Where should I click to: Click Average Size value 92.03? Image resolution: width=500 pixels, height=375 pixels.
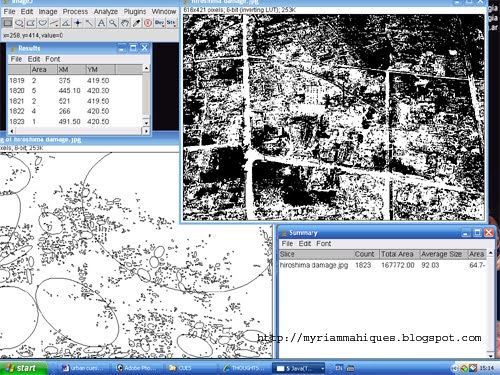coord(430,265)
